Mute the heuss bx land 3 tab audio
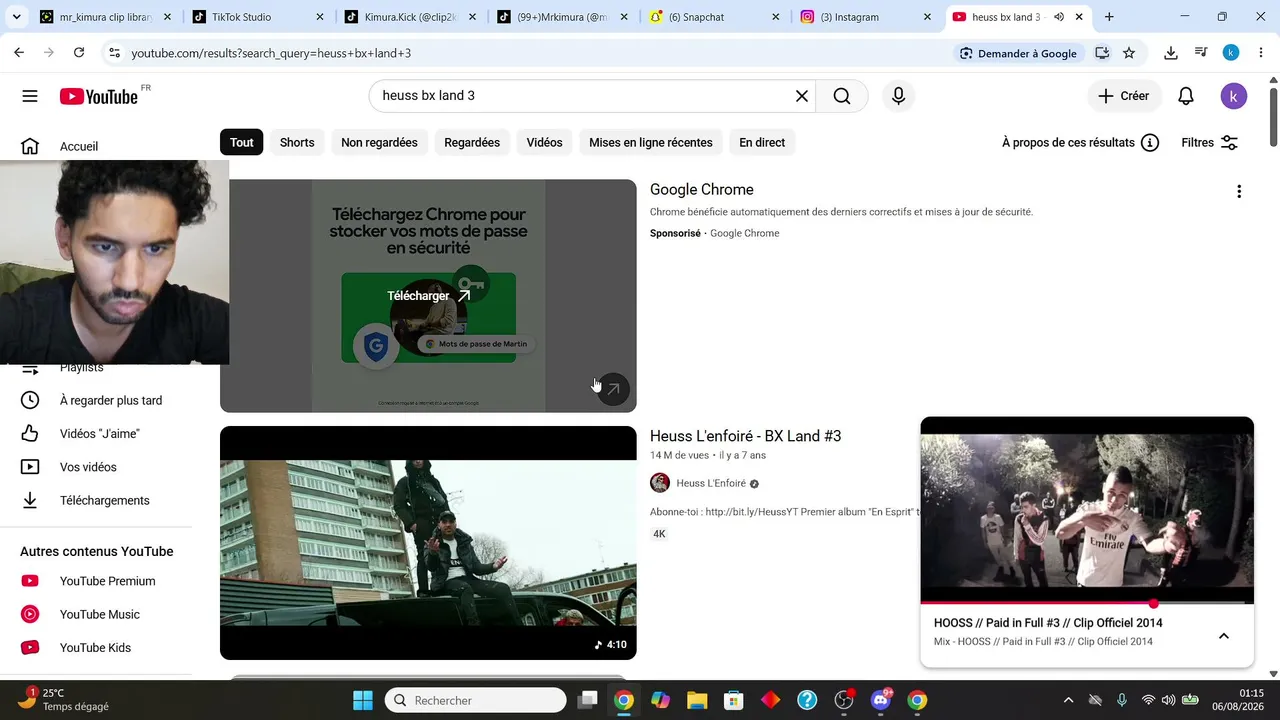 click(1059, 17)
